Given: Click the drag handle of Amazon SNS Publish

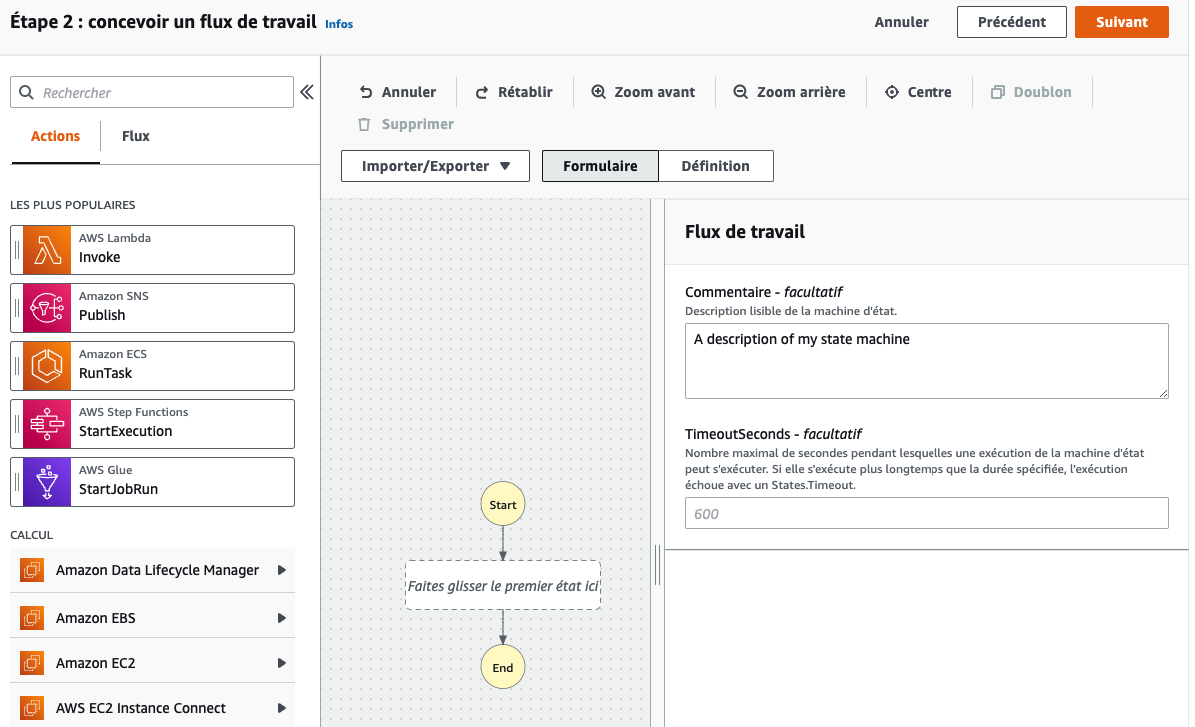Looking at the screenshot, I should 17,308.
